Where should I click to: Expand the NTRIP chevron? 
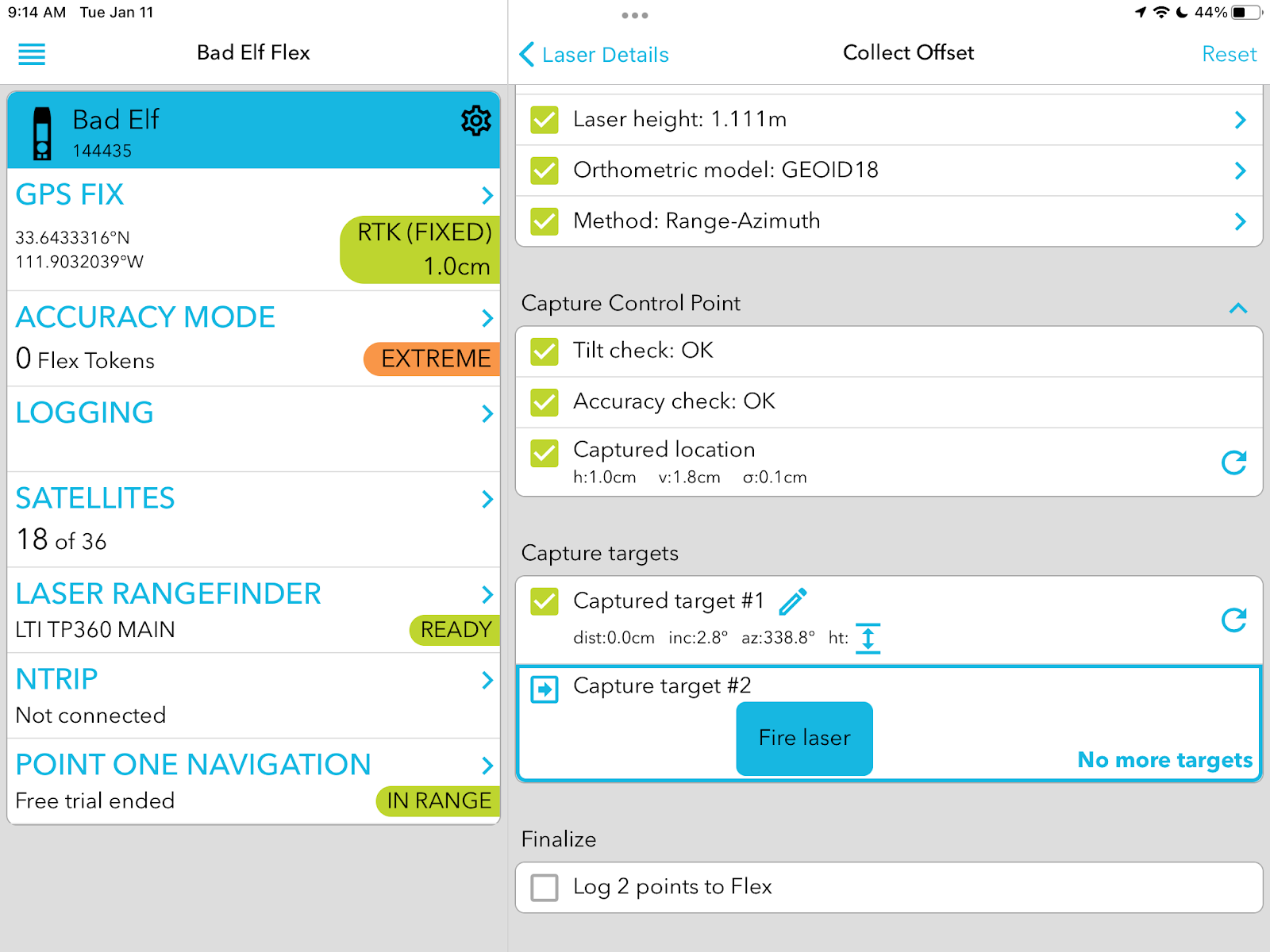487,680
